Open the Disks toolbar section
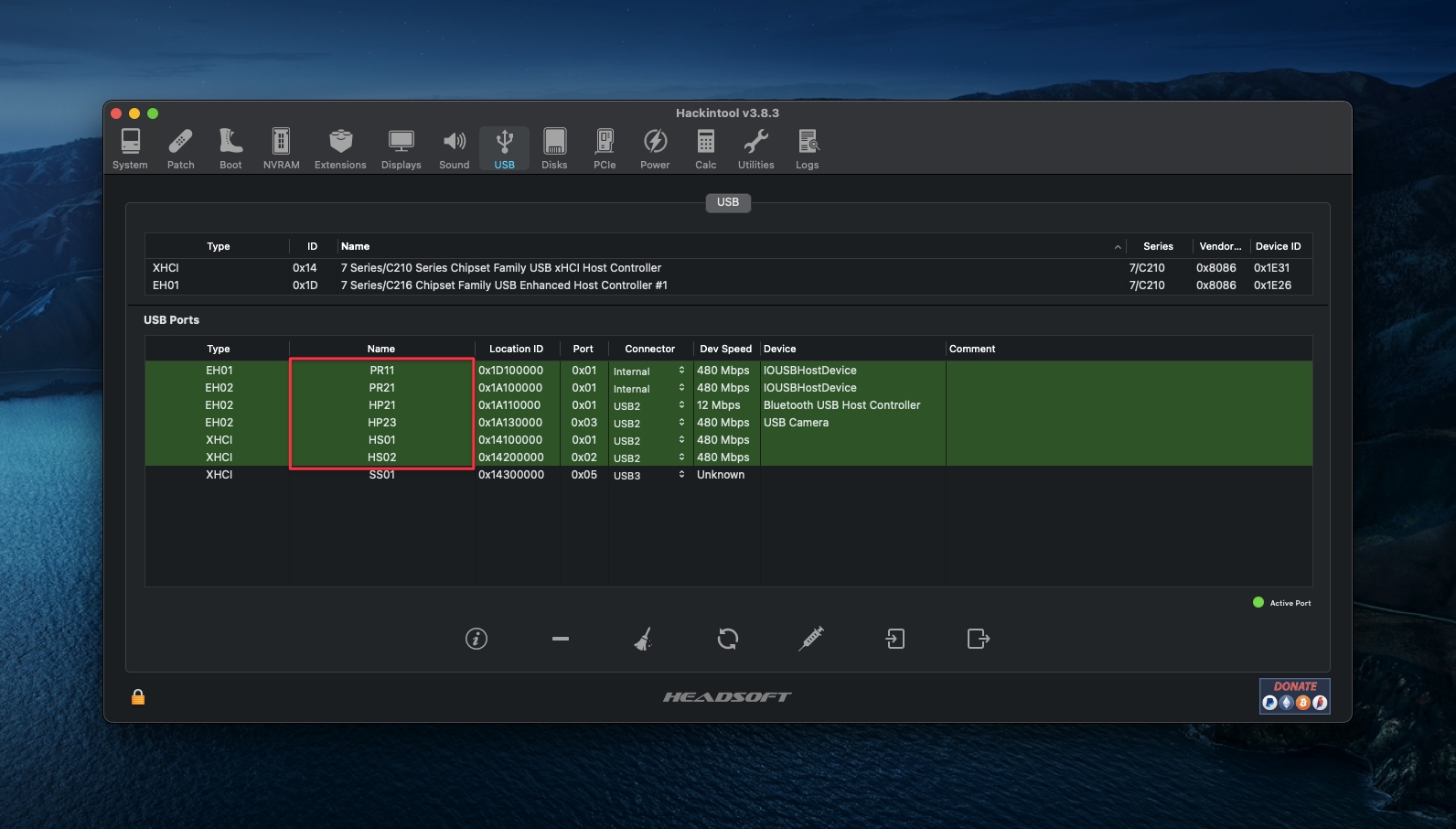This screenshot has width=1456, height=829. tap(554, 149)
